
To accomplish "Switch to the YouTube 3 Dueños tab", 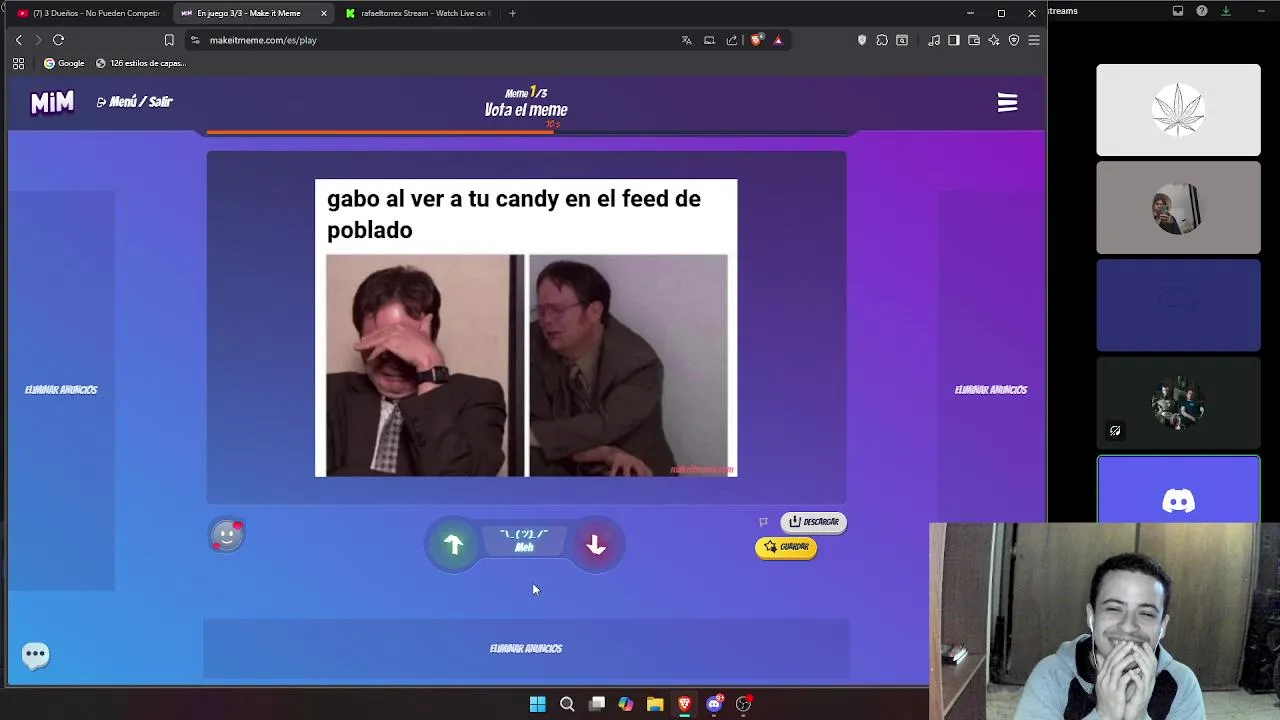I will point(90,13).
